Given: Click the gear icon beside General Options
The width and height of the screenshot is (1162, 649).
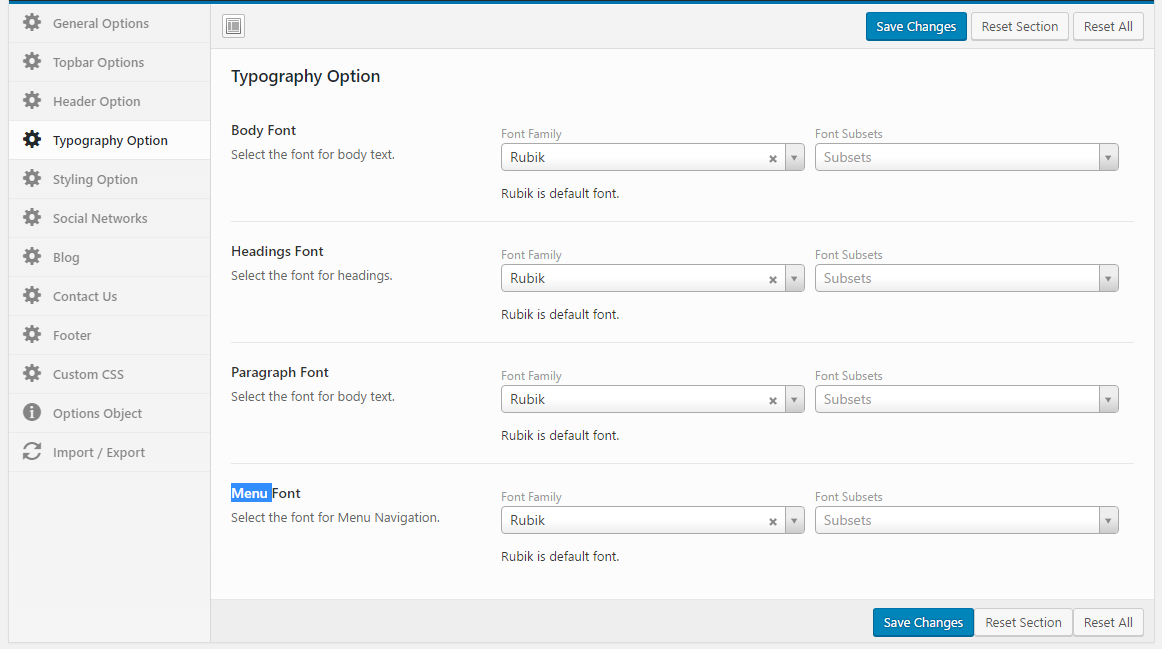Looking at the screenshot, I should (32, 23).
